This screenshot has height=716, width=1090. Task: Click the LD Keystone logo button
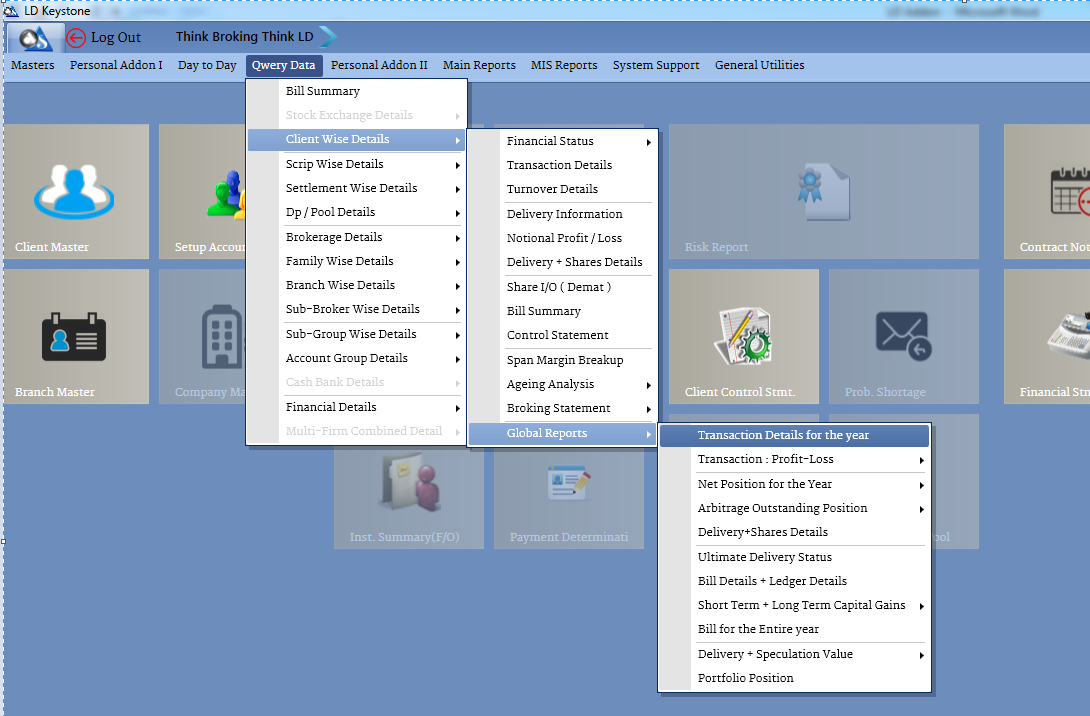coord(34,38)
